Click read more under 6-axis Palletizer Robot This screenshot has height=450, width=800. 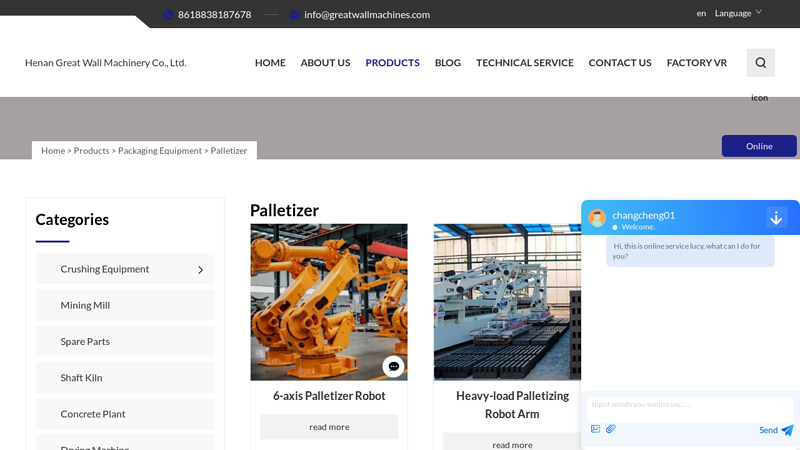pyautogui.click(x=329, y=427)
